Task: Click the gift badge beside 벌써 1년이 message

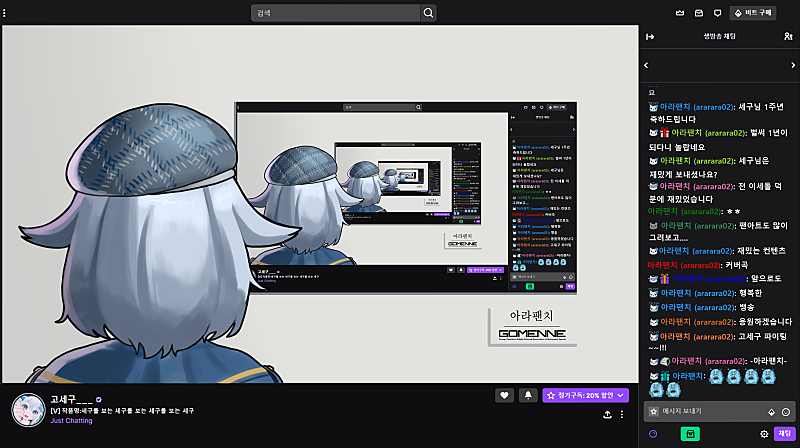Action: (664, 133)
